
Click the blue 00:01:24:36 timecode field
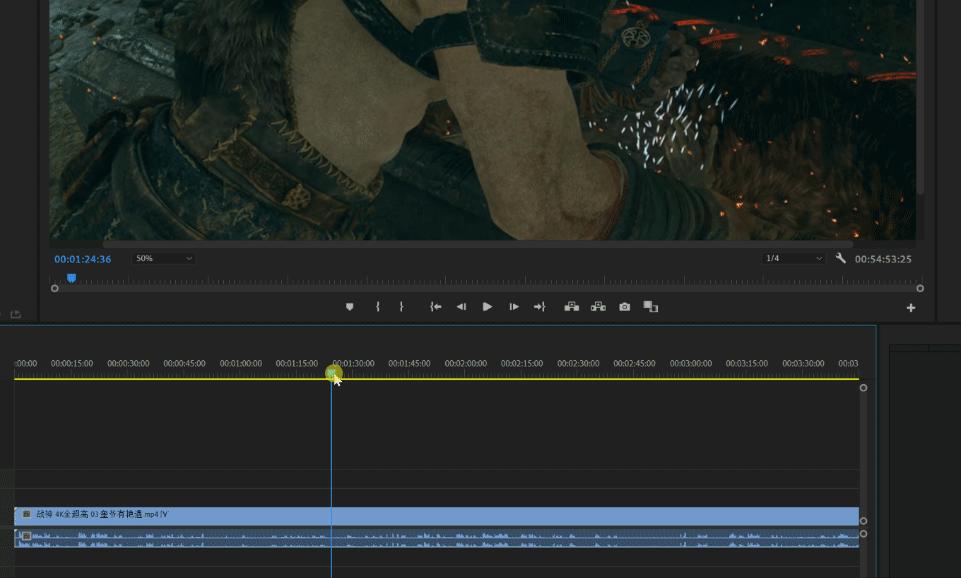click(83, 259)
